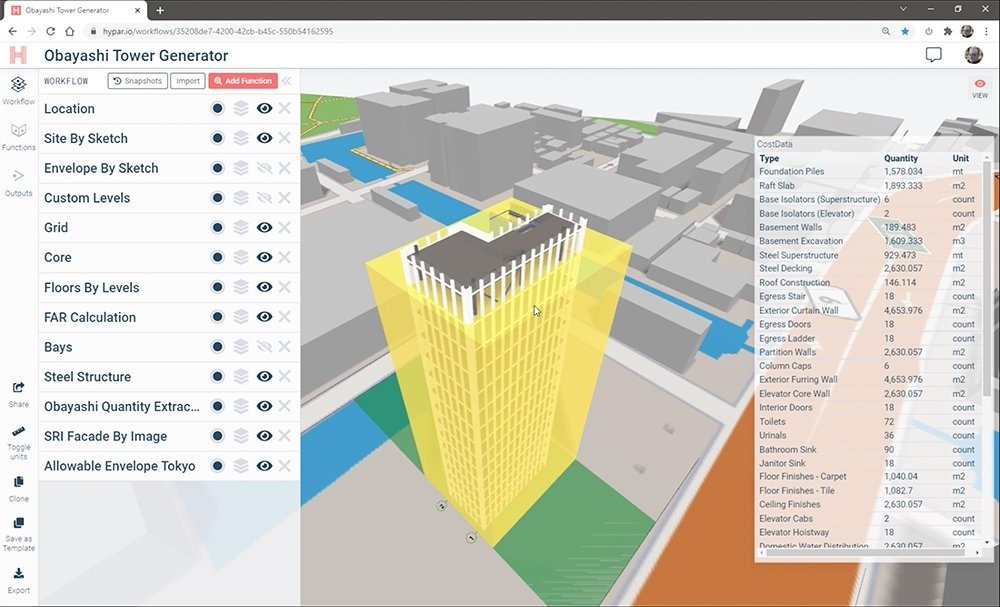Select the Obayashi Tower Generator browser tab

click(x=77, y=10)
